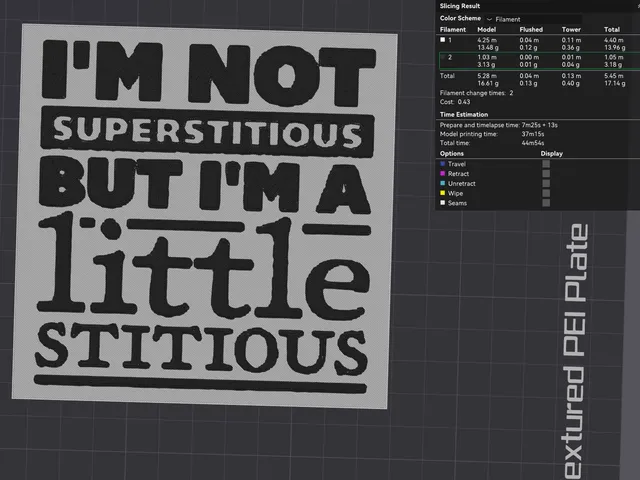Click 'Filament change times: 2' text

coord(476,93)
